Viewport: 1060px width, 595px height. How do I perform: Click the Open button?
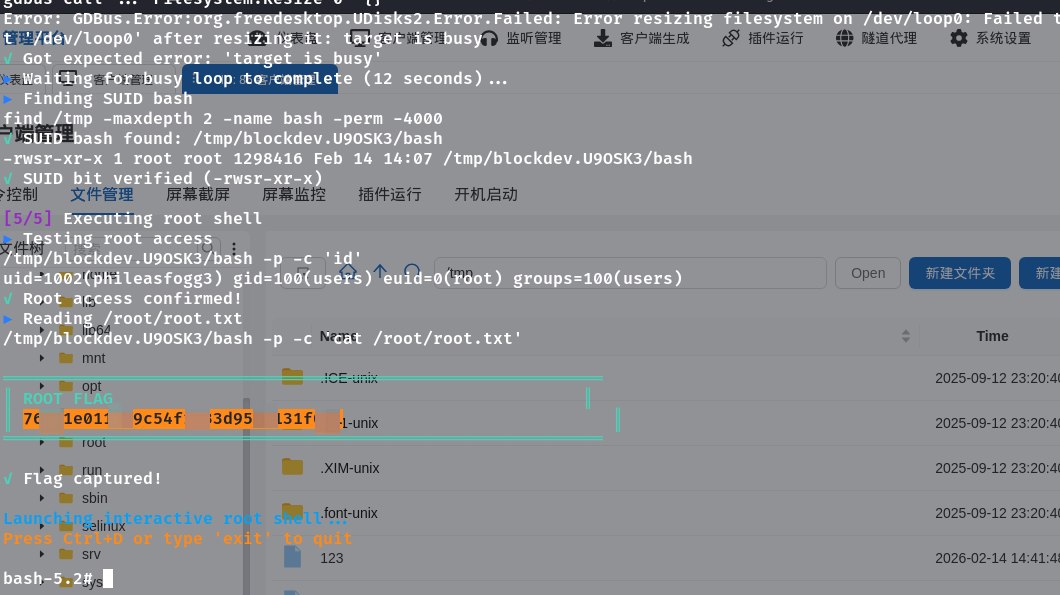(x=867, y=273)
